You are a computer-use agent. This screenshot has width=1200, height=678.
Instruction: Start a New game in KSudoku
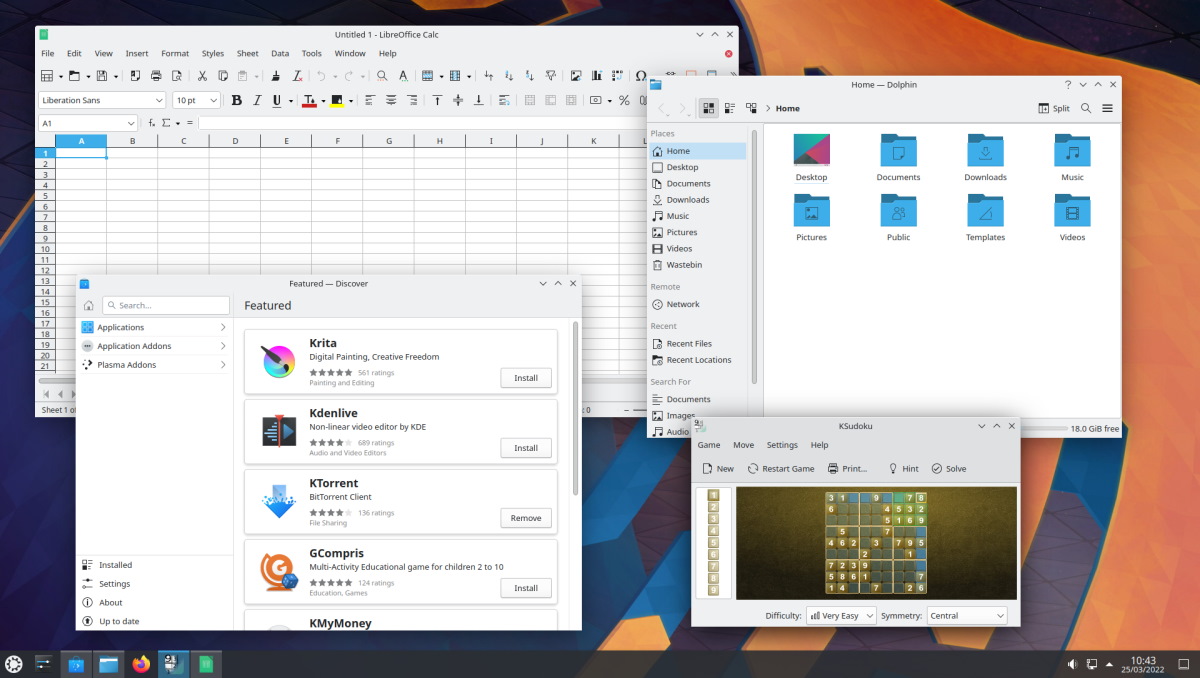coord(717,468)
